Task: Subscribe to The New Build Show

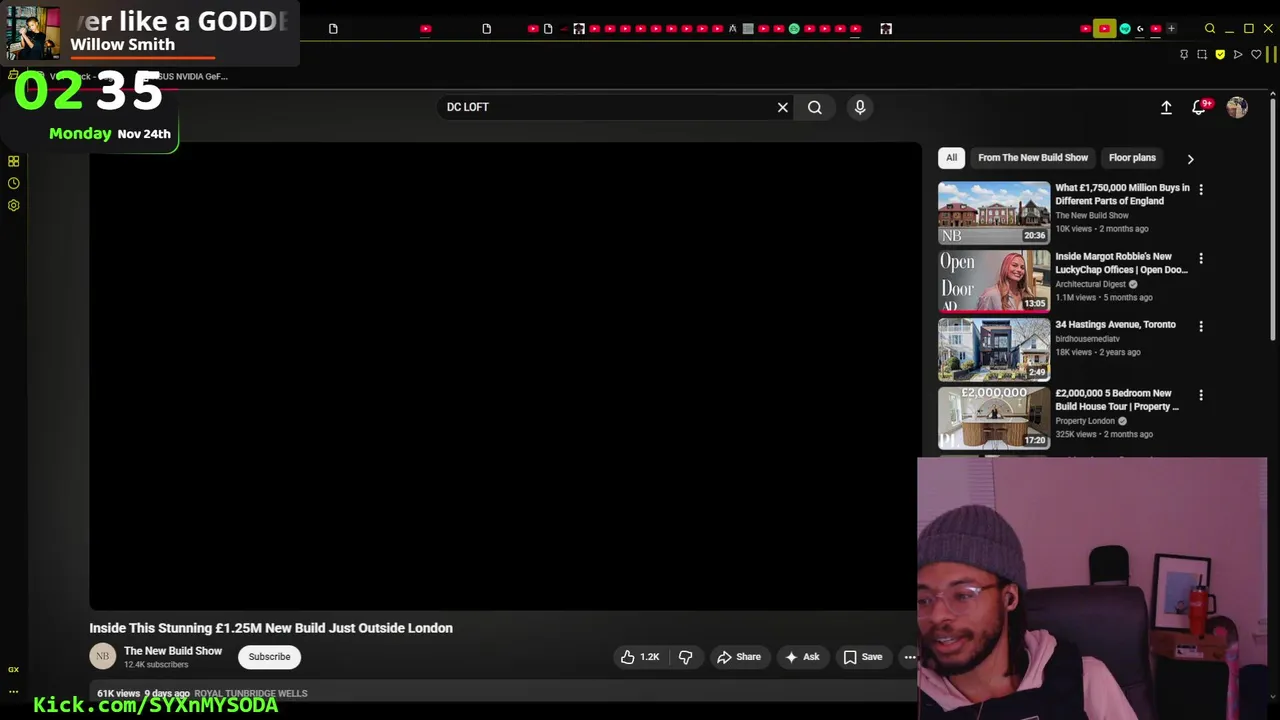Action: click(x=269, y=657)
